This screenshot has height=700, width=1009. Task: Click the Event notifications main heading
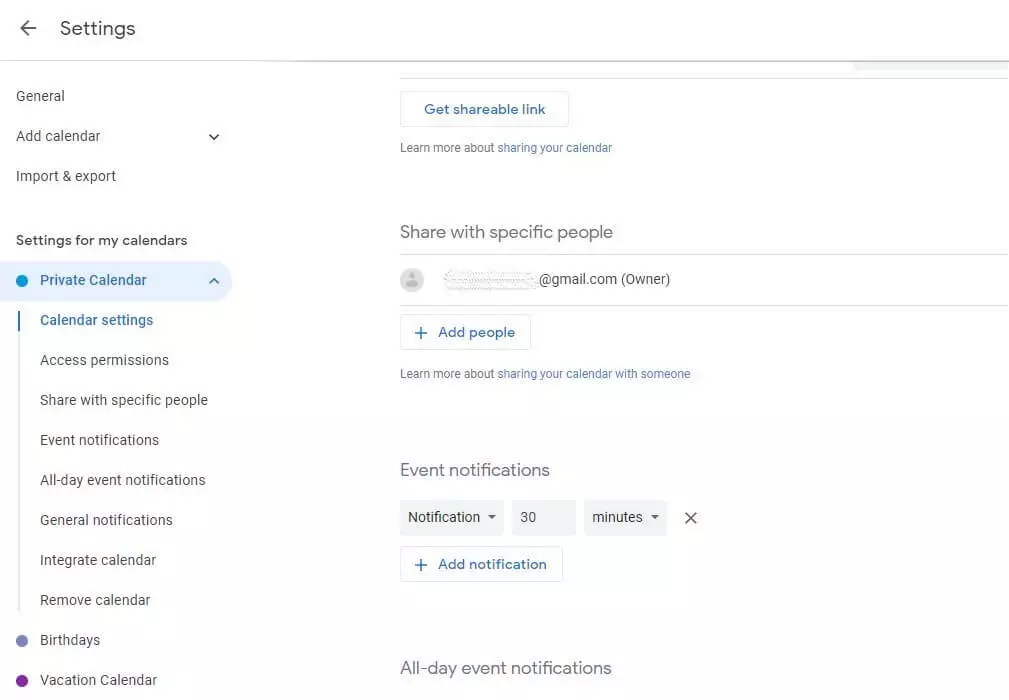tap(475, 470)
